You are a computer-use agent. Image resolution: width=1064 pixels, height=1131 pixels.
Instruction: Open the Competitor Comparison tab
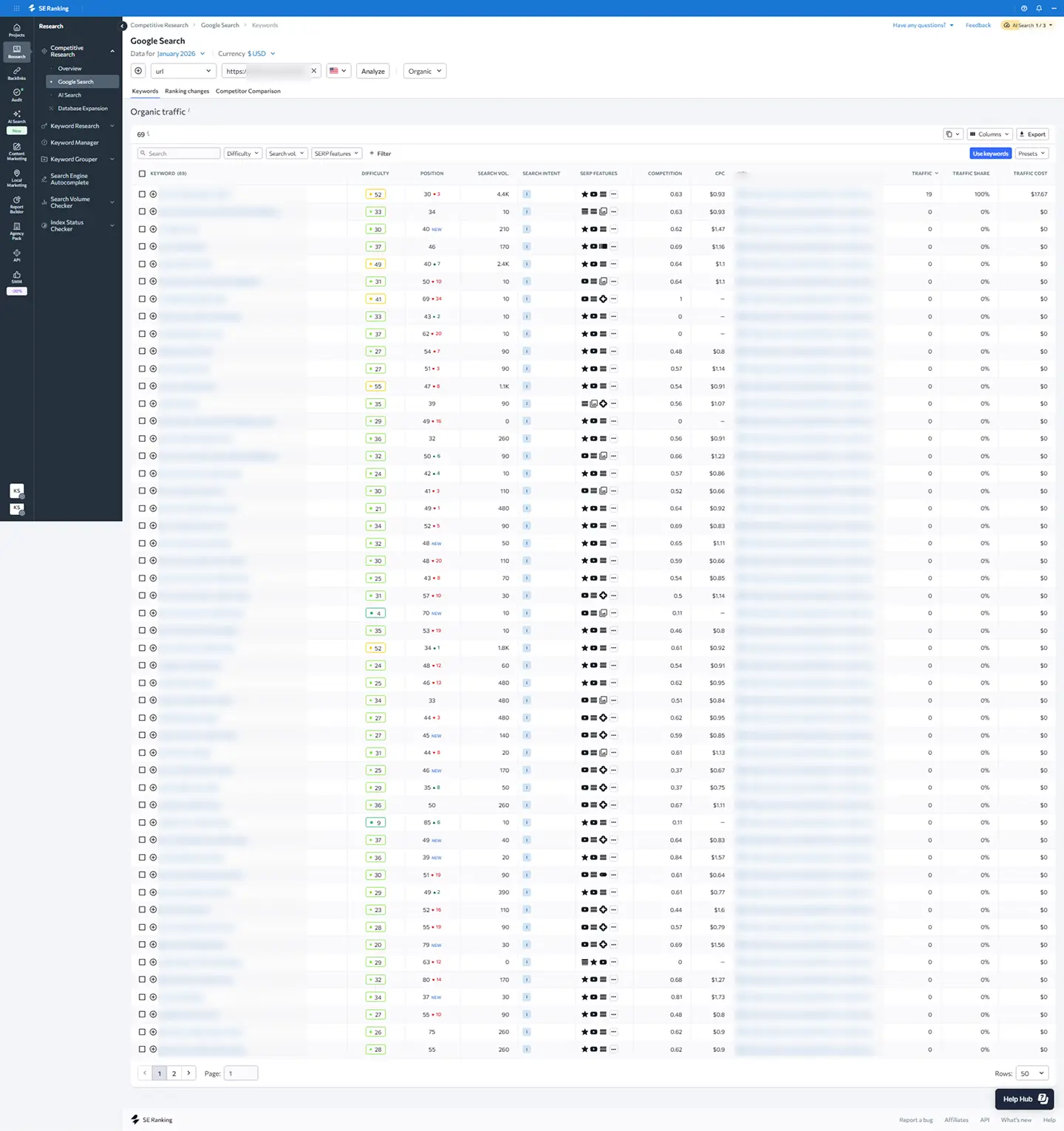(x=248, y=91)
